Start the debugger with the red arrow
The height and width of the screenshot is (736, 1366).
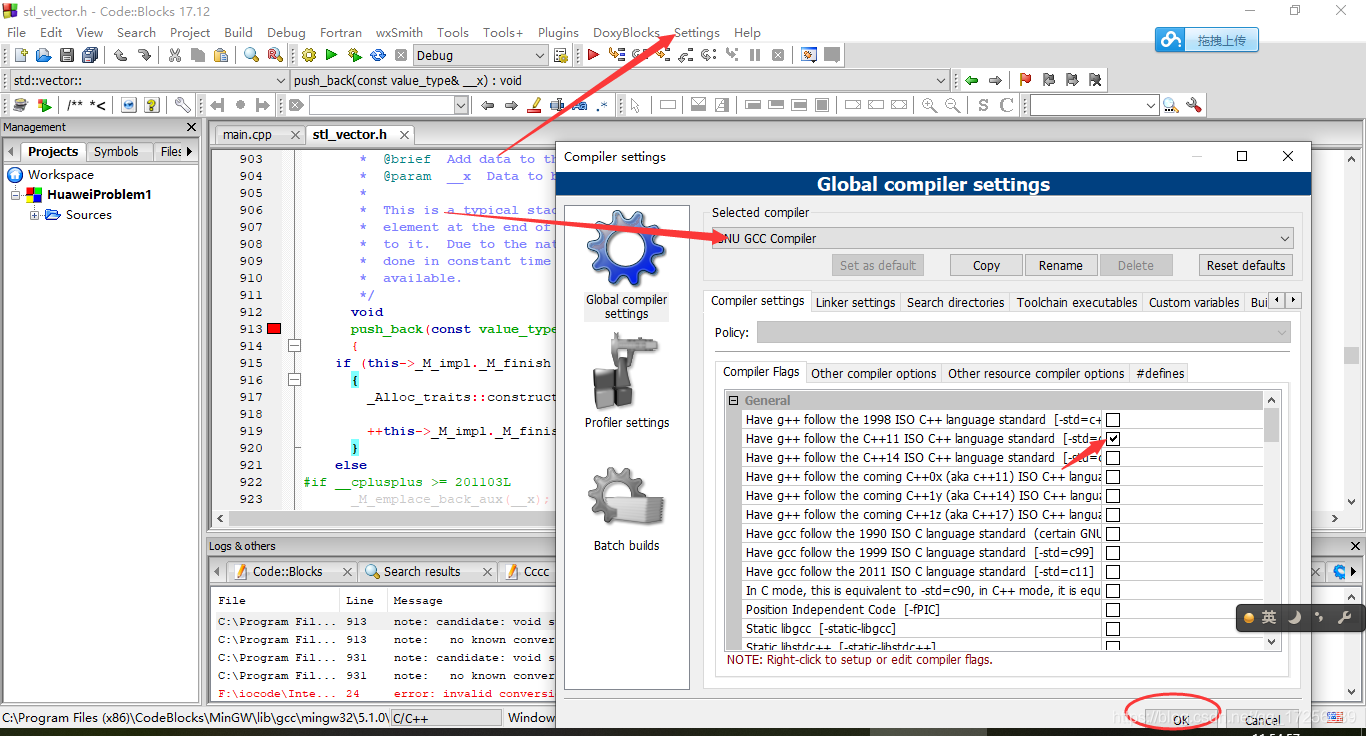pos(593,55)
